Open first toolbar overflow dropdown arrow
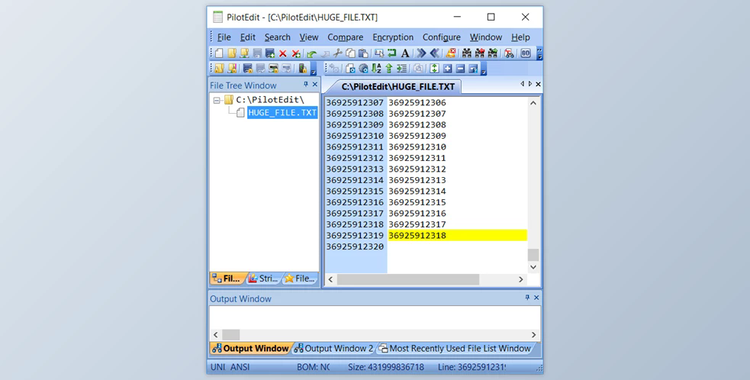The image size is (750, 380). (x=540, y=54)
